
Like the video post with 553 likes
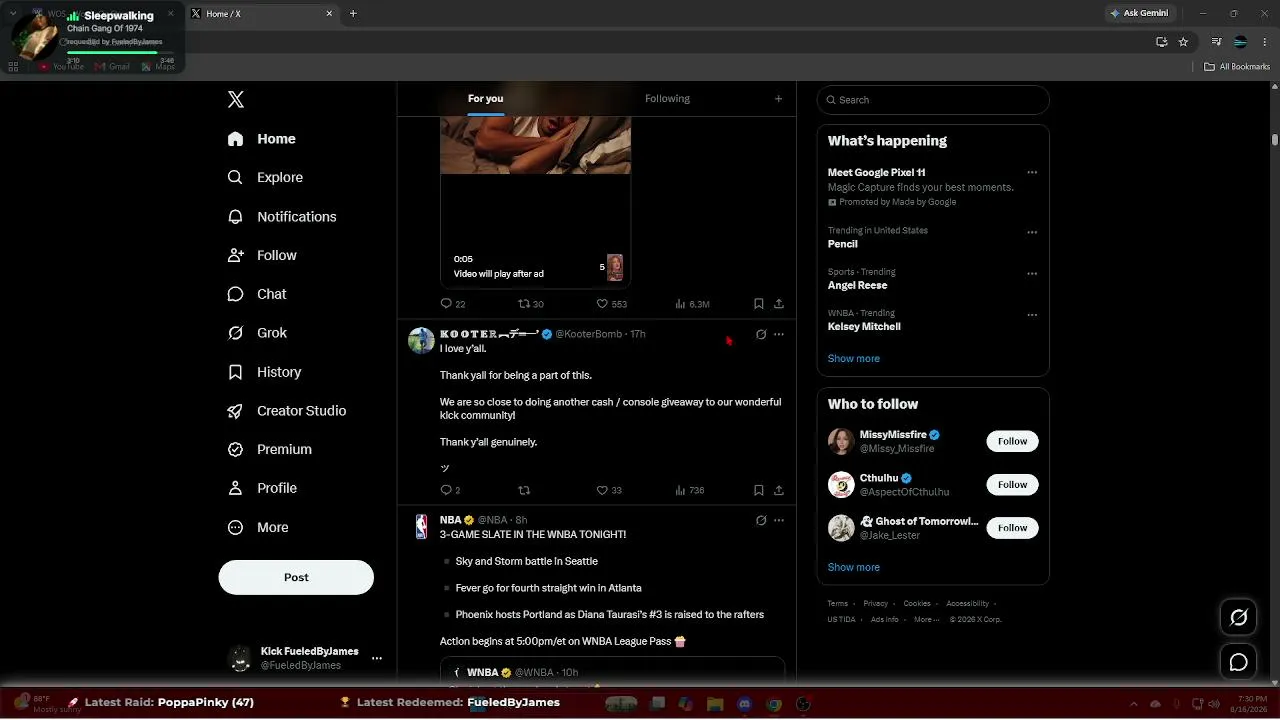[x=611, y=304]
